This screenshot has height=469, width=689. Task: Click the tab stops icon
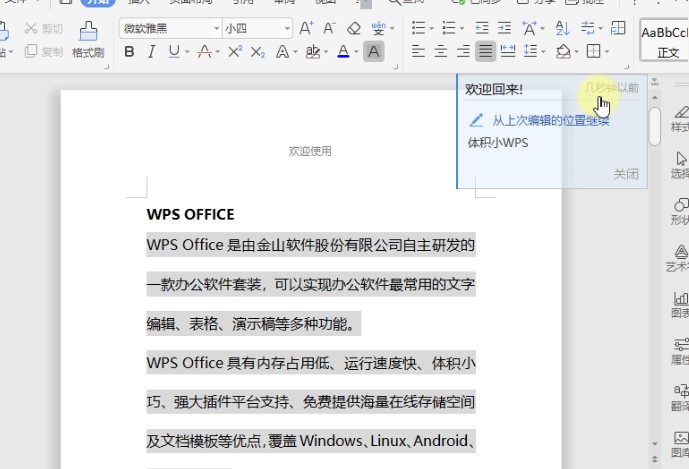point(587,28)
